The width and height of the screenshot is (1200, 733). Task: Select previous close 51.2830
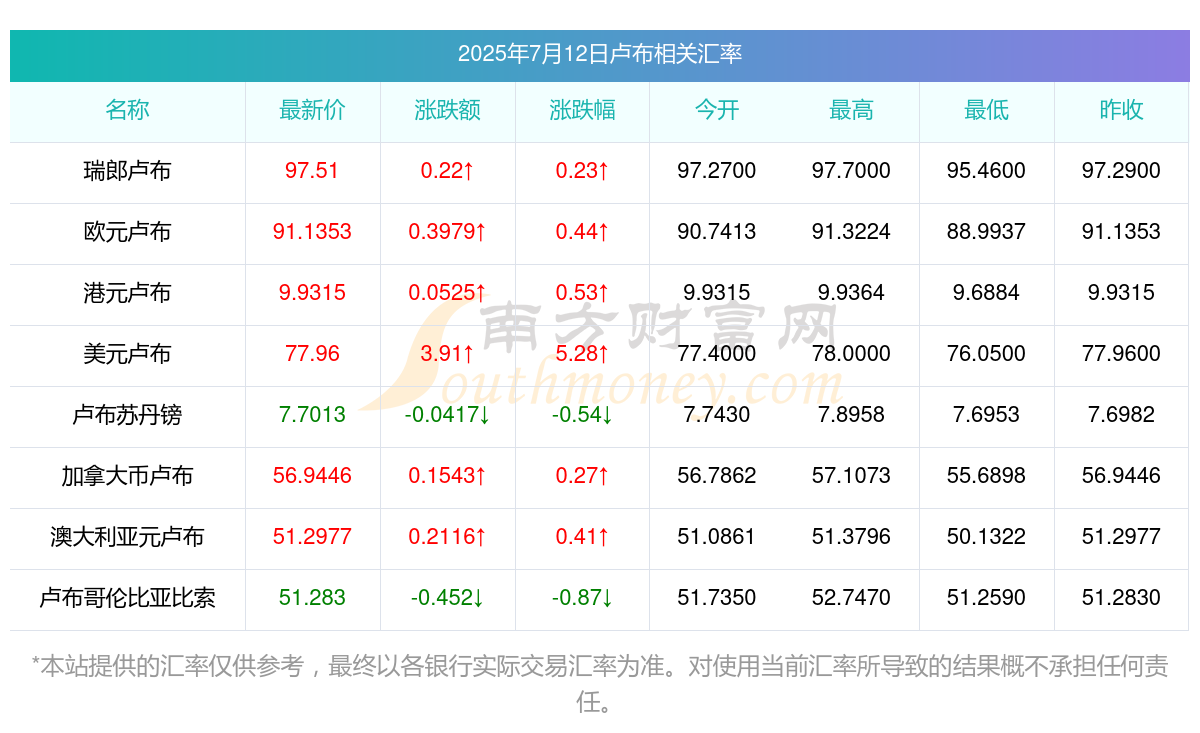point(1121,598)
